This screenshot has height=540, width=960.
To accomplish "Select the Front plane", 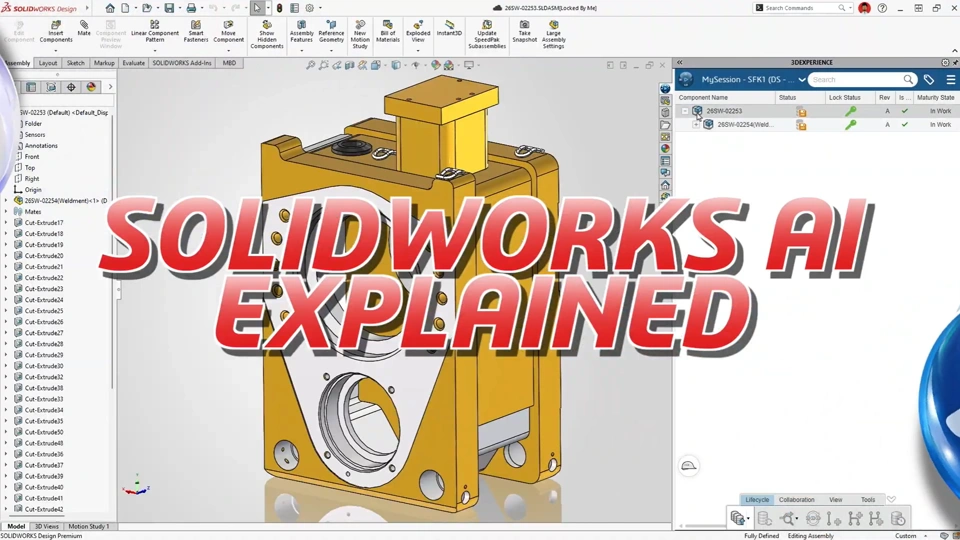I will coord(32,157).
